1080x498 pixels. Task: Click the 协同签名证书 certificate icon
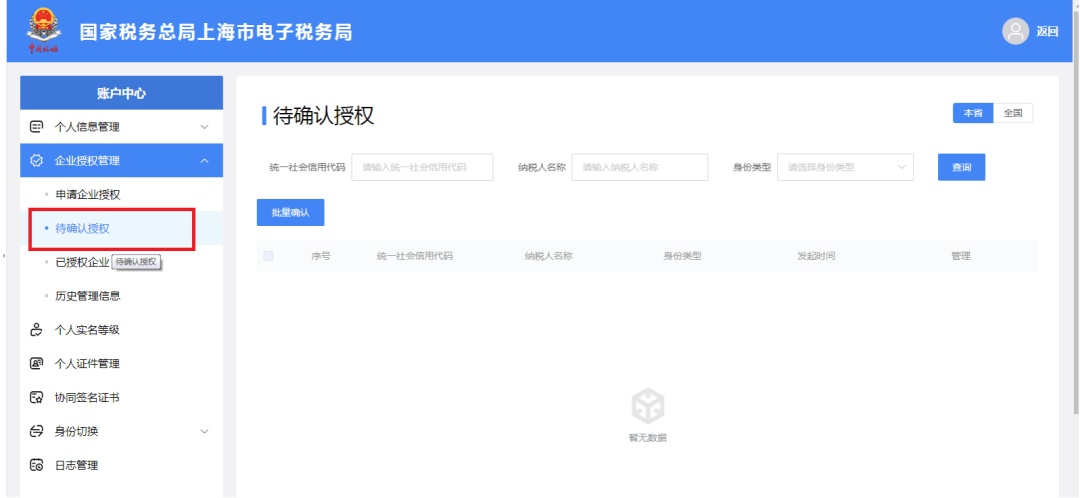pyautogui.click(x=37, y=398)
